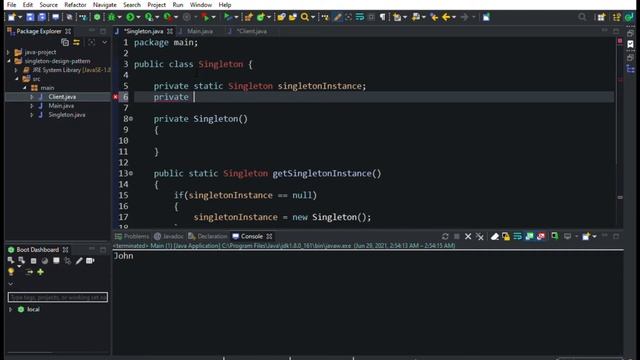Image resolution: width=640 pixels, height=360 pixels.
Task: Open the New file dropdown arrow
Action: tap(20, 18)
